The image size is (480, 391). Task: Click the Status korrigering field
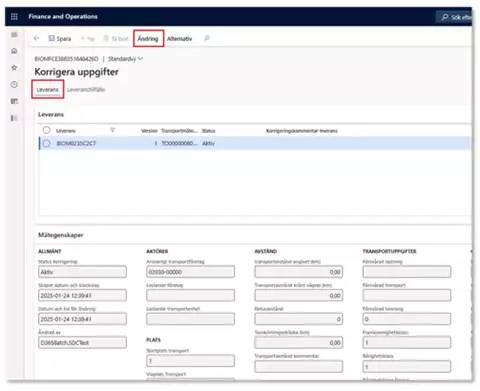pos(82,272)
